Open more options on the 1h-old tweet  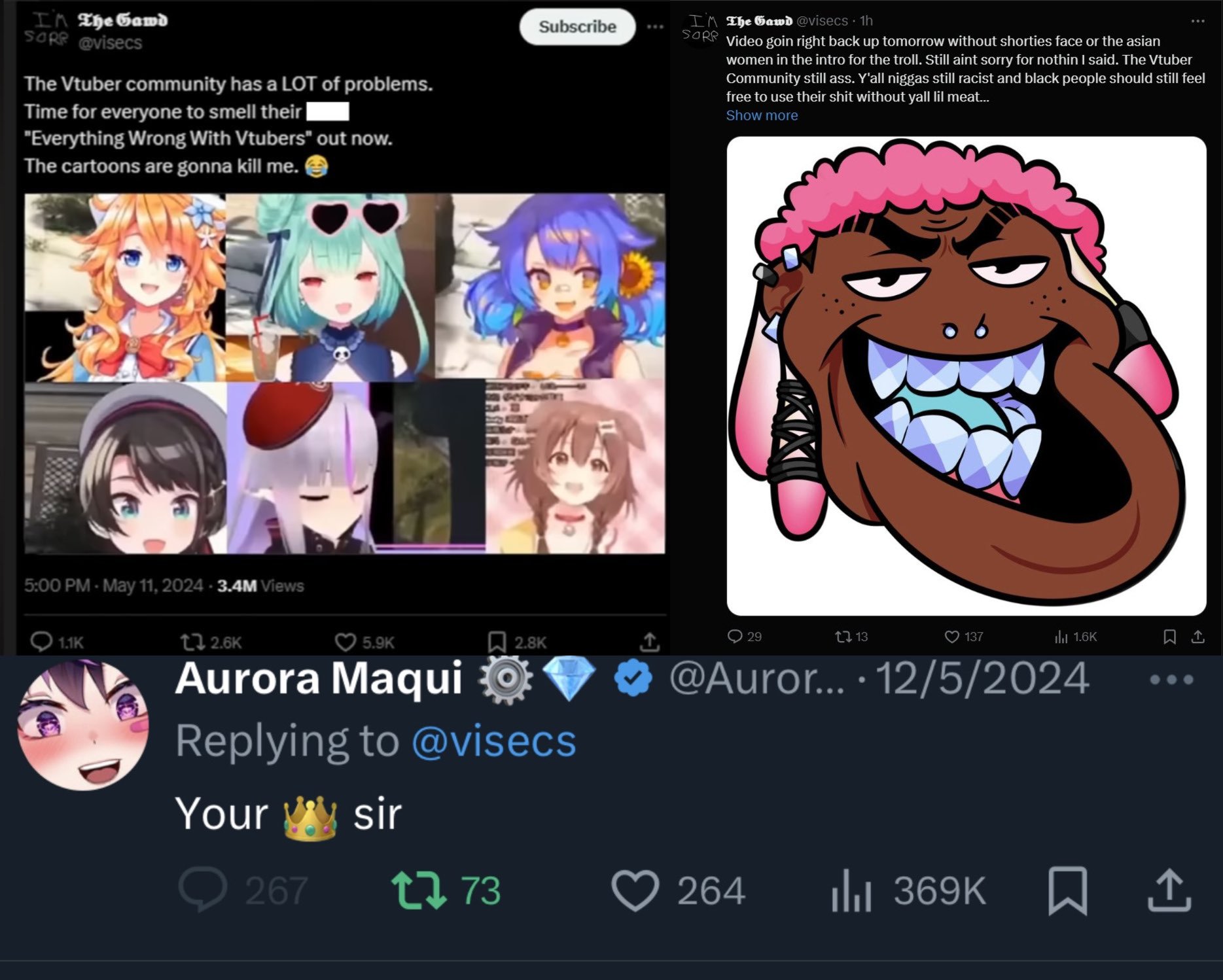[x=1197, y=21]
